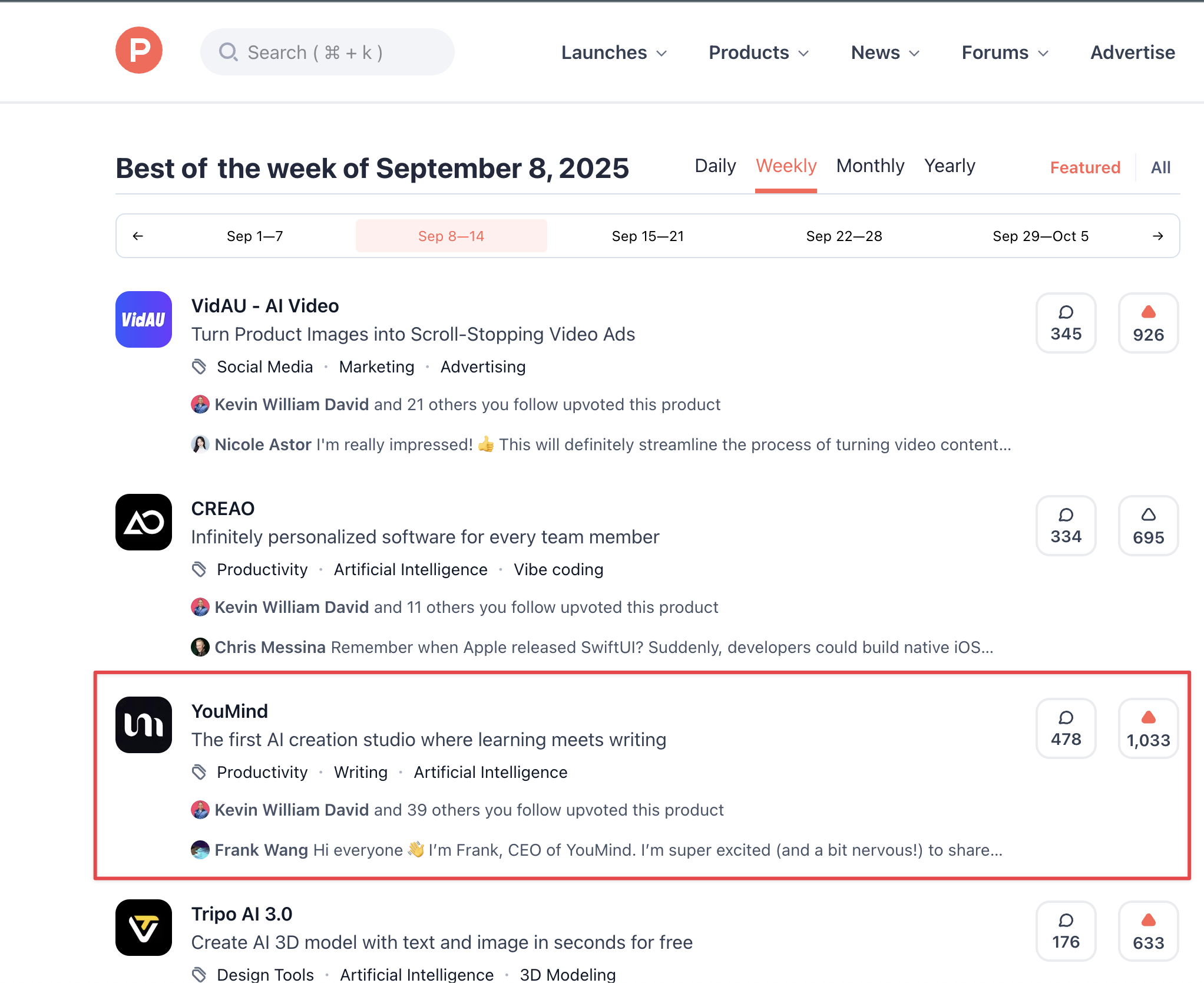Go to previous weeks with left arrow
The image size is (1204, 983).
(x=138, y=236)
